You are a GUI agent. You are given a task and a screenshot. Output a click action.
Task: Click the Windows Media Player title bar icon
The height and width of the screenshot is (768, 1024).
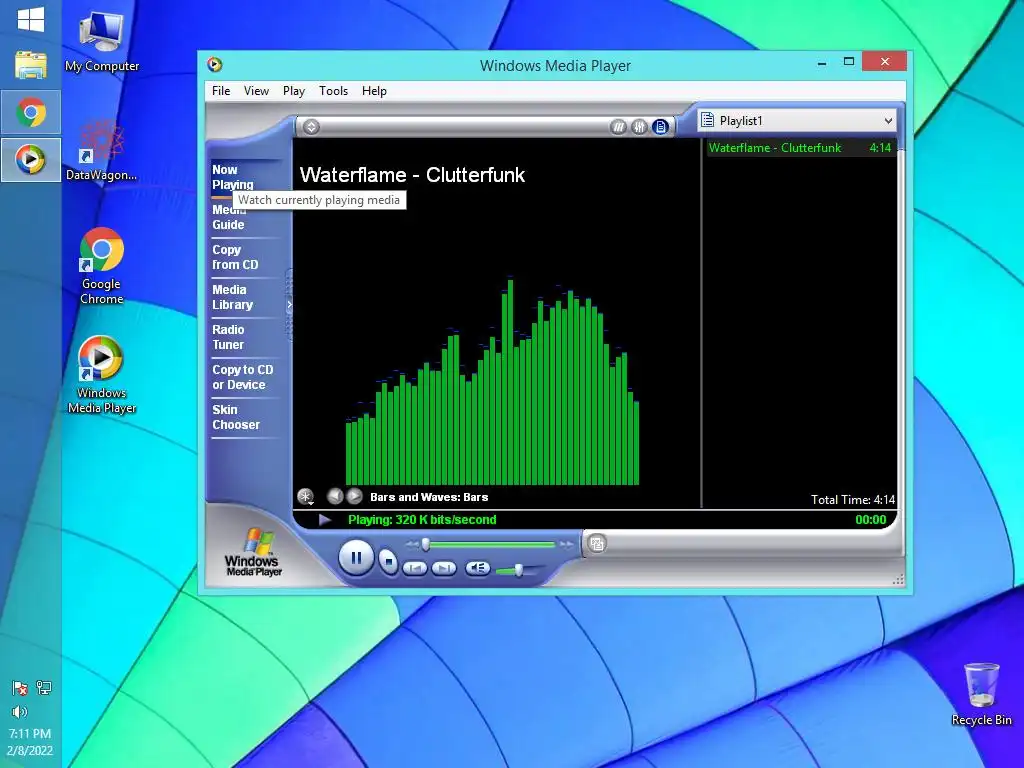(x=214, y=65)
